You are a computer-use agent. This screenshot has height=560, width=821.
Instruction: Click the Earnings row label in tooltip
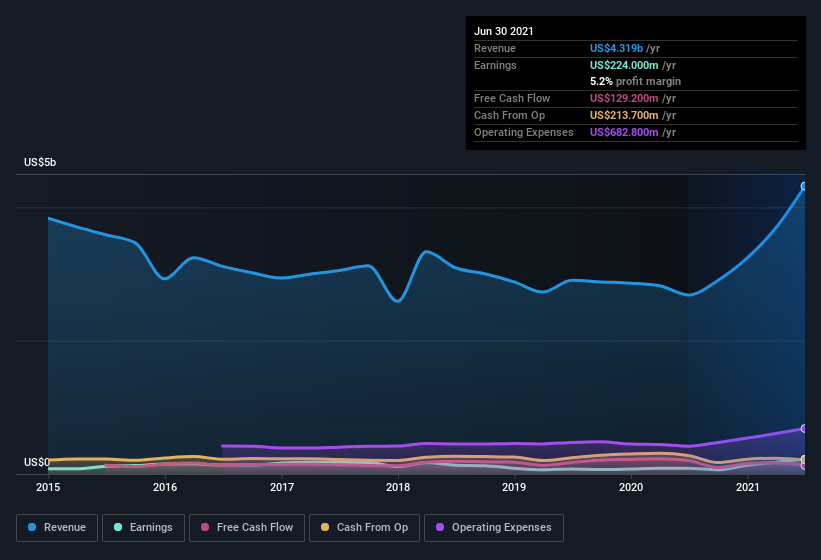pos(495,65)
